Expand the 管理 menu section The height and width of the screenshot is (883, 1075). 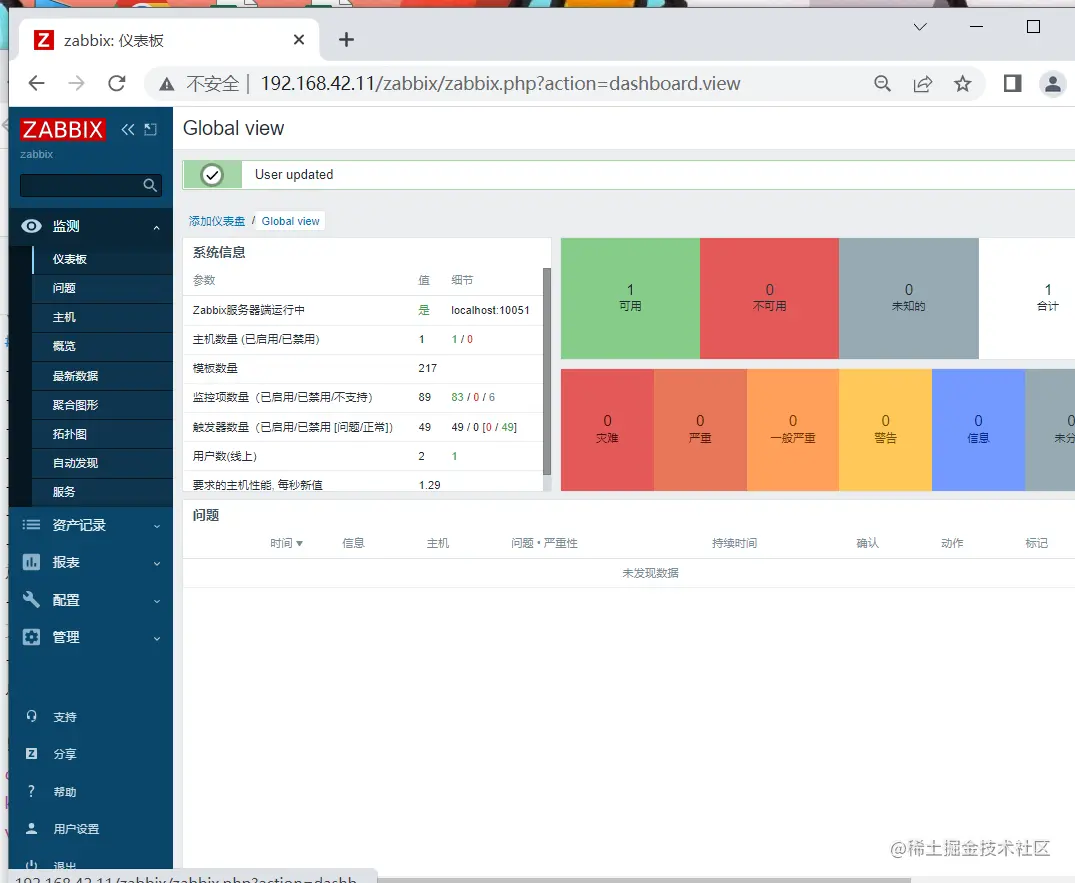(156, 638)
